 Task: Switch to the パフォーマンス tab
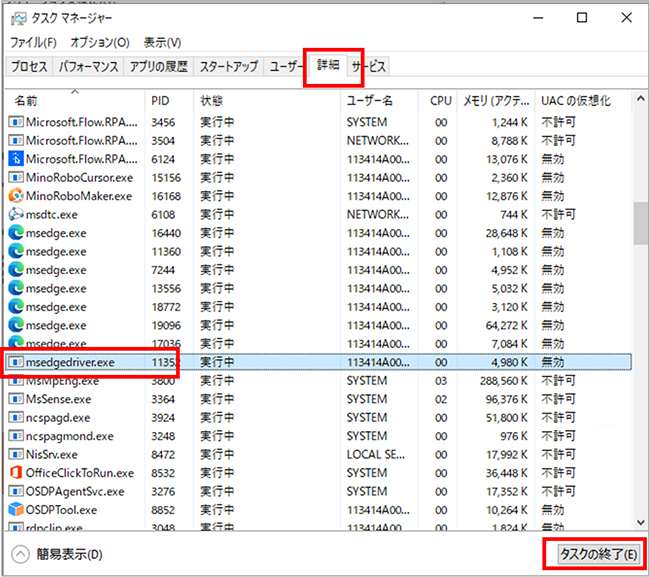click(89, 67)
